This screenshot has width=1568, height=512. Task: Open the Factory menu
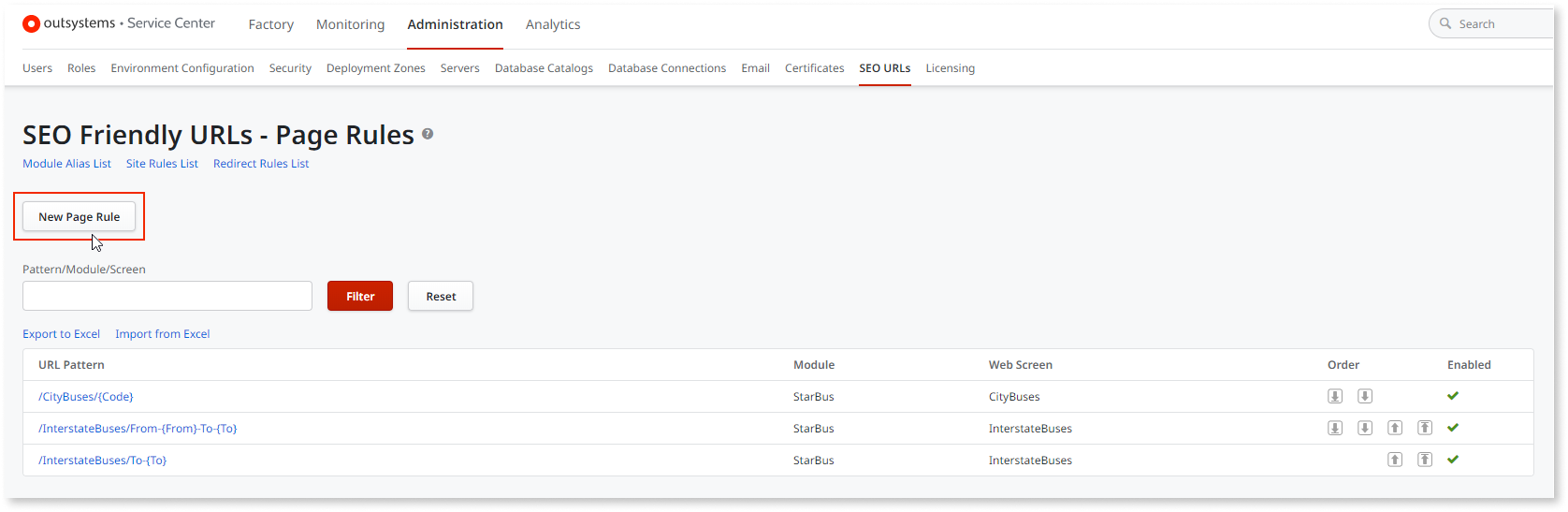(x=270, y=24)
